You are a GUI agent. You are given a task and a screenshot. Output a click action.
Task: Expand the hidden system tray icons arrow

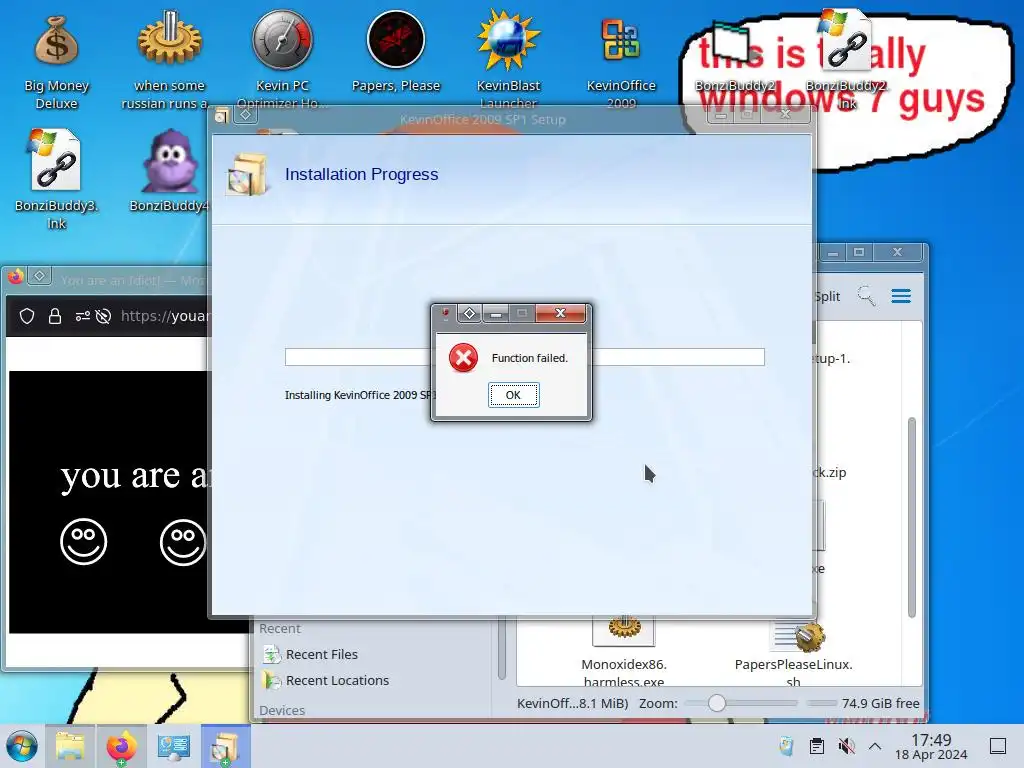pyautogui.click(x=875, y=746)
